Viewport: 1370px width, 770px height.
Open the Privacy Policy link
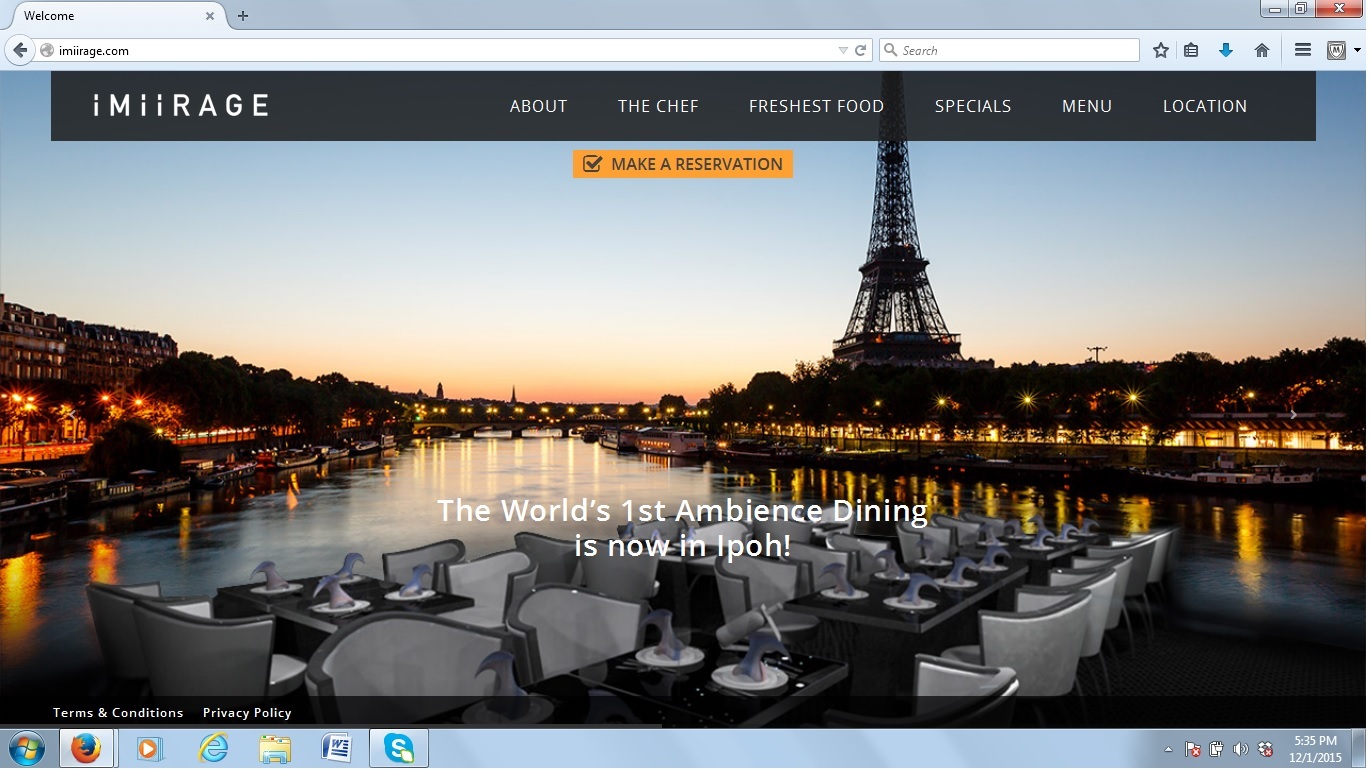click(247, 713)
